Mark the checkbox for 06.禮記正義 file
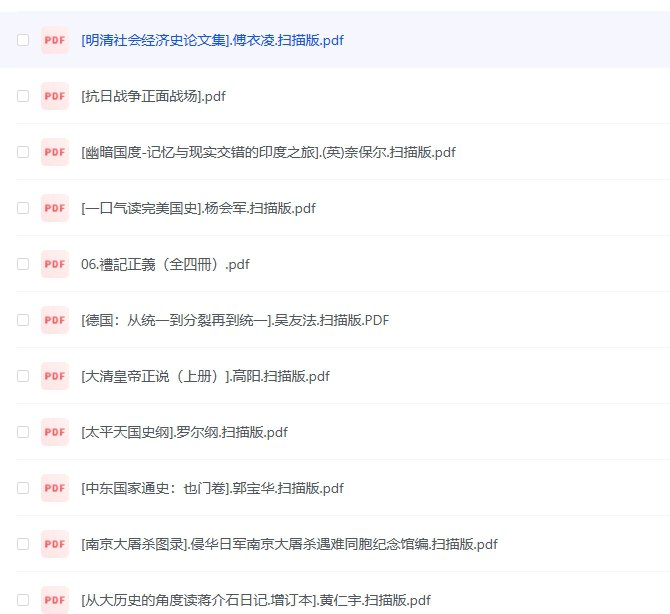This screenshot has height=614, width=670. (23, 264)
